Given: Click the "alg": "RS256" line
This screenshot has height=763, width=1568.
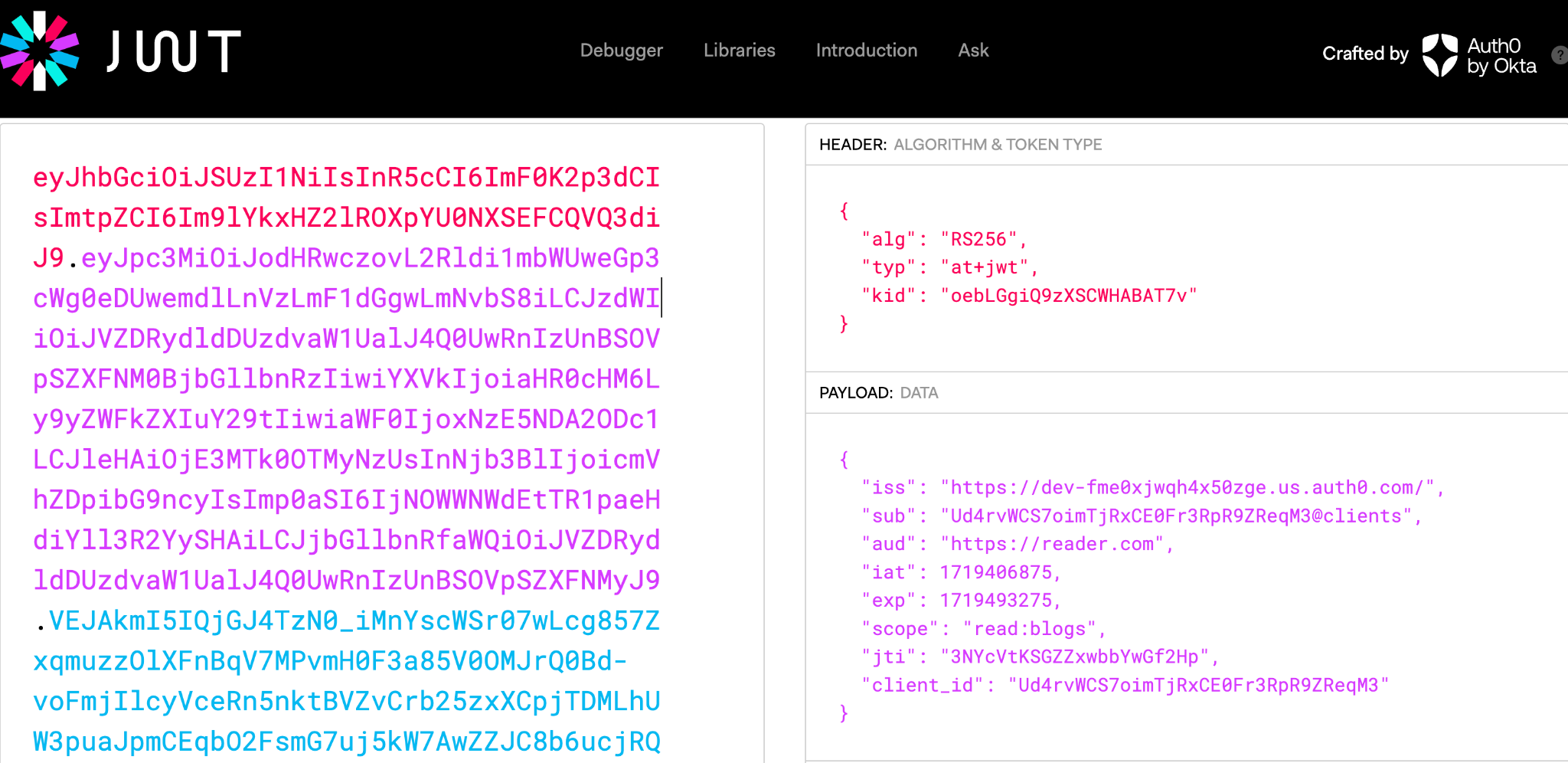Looking at the screenshot, I should (x=944, y=240).
